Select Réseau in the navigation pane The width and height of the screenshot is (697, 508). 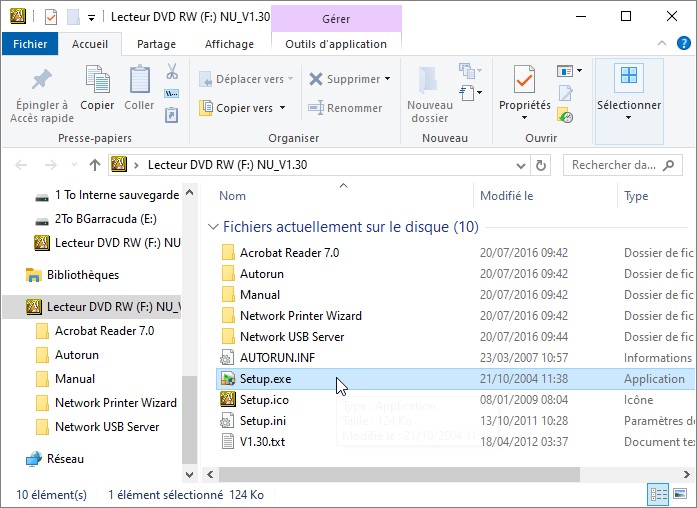[65, 459]
